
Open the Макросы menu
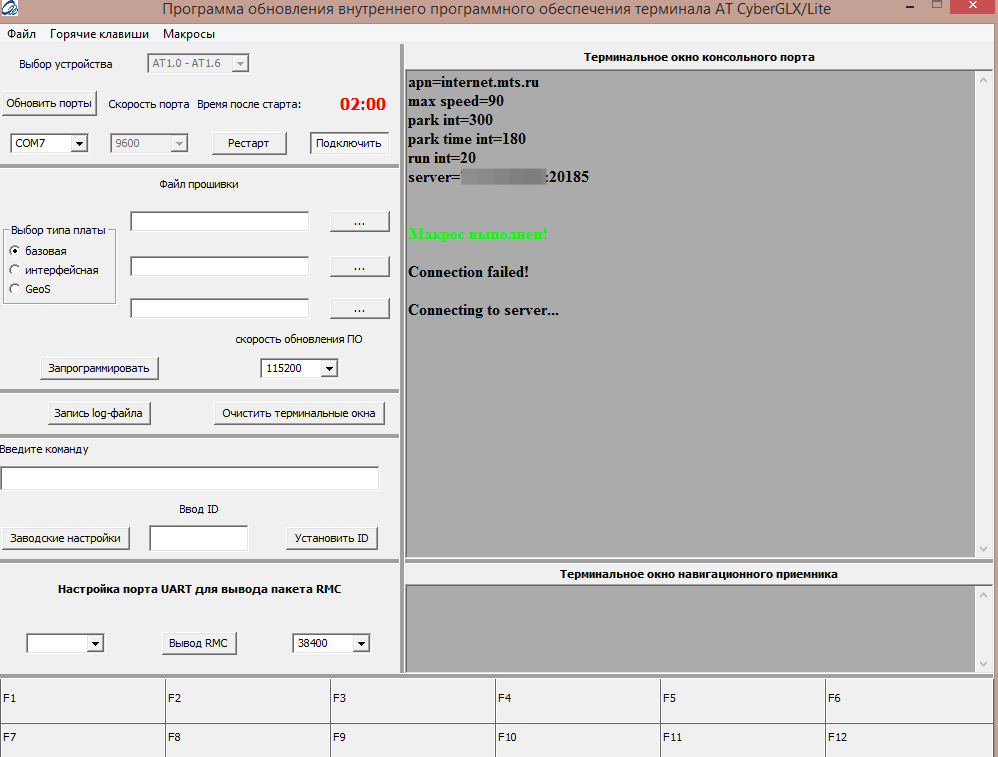[x=189, y=34]
